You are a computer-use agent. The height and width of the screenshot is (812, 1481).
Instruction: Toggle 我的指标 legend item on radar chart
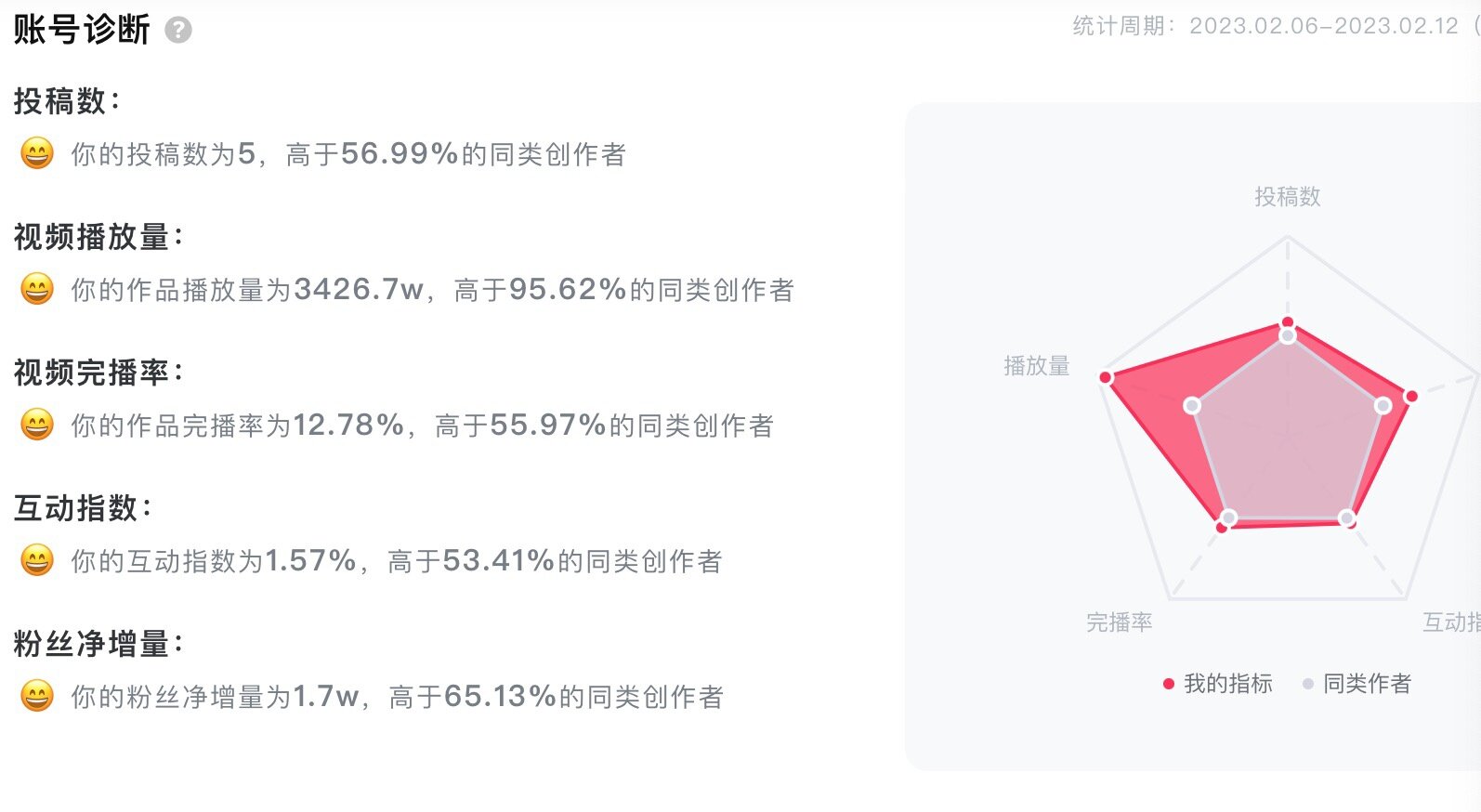[1217, 684]
